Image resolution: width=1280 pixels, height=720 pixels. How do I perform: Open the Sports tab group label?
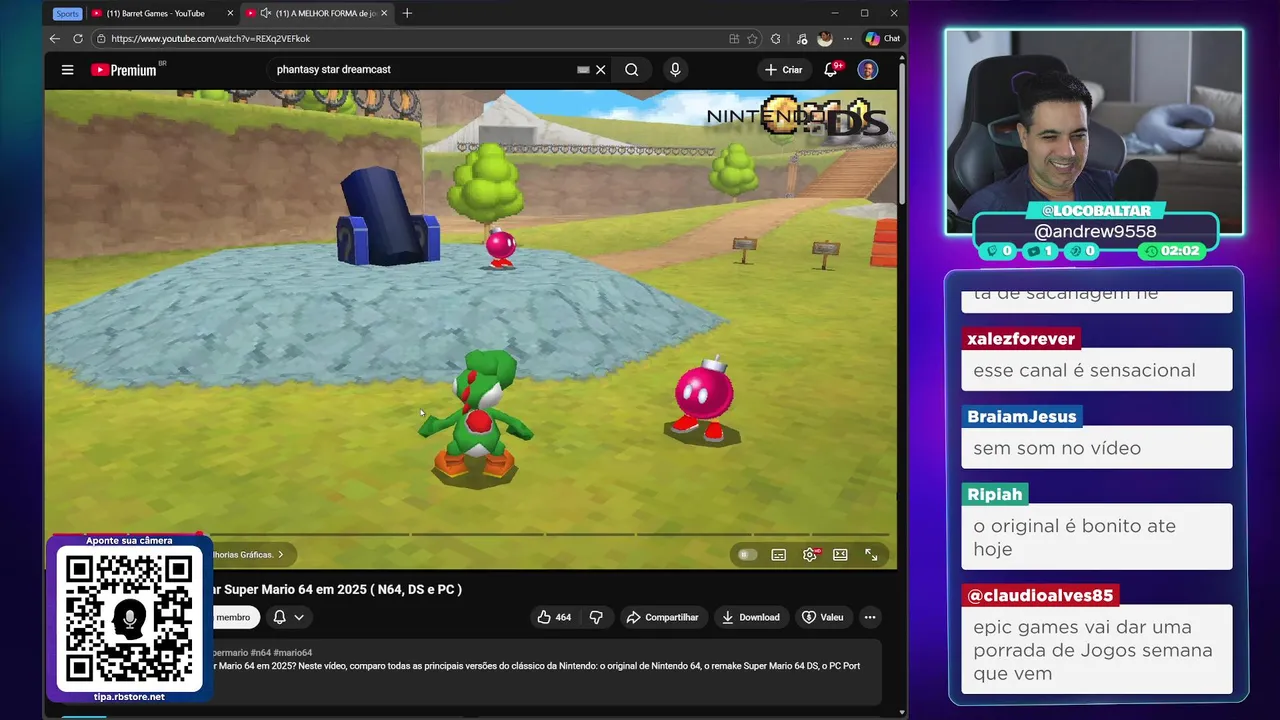(67, 13)
